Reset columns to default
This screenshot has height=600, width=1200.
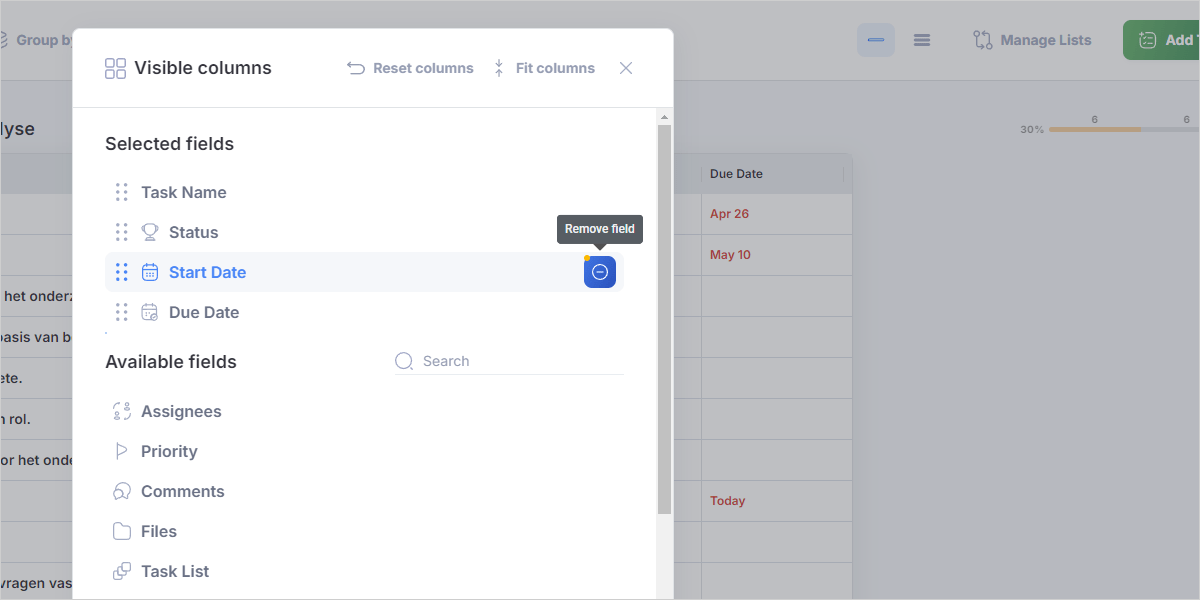coord(410,68)
